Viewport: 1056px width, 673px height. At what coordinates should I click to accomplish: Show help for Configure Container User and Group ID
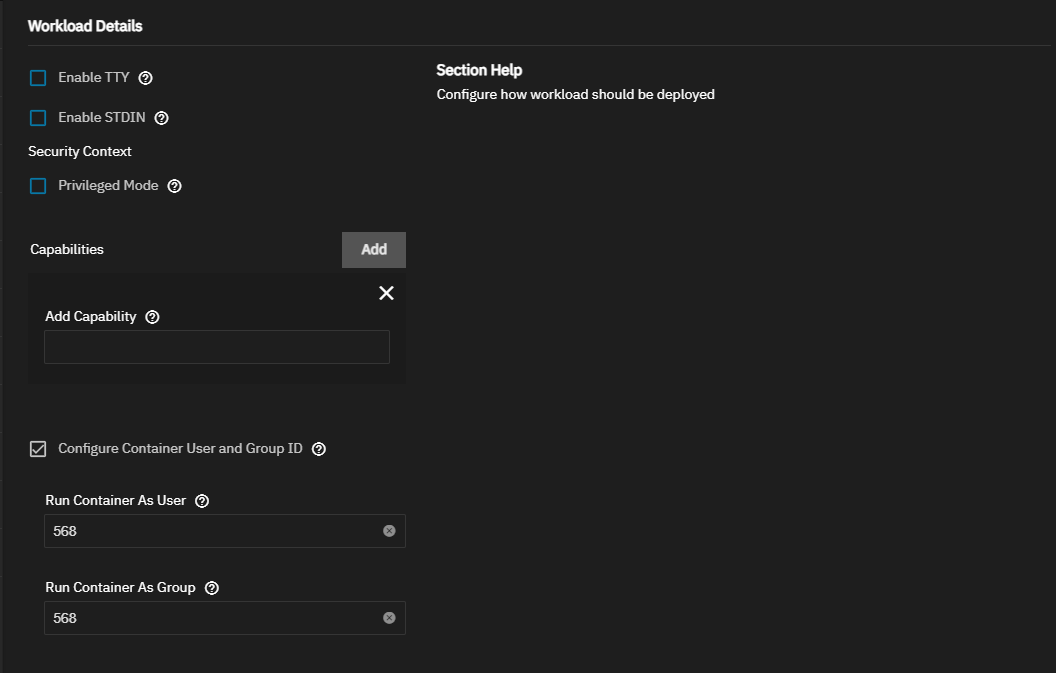[319, 449]
